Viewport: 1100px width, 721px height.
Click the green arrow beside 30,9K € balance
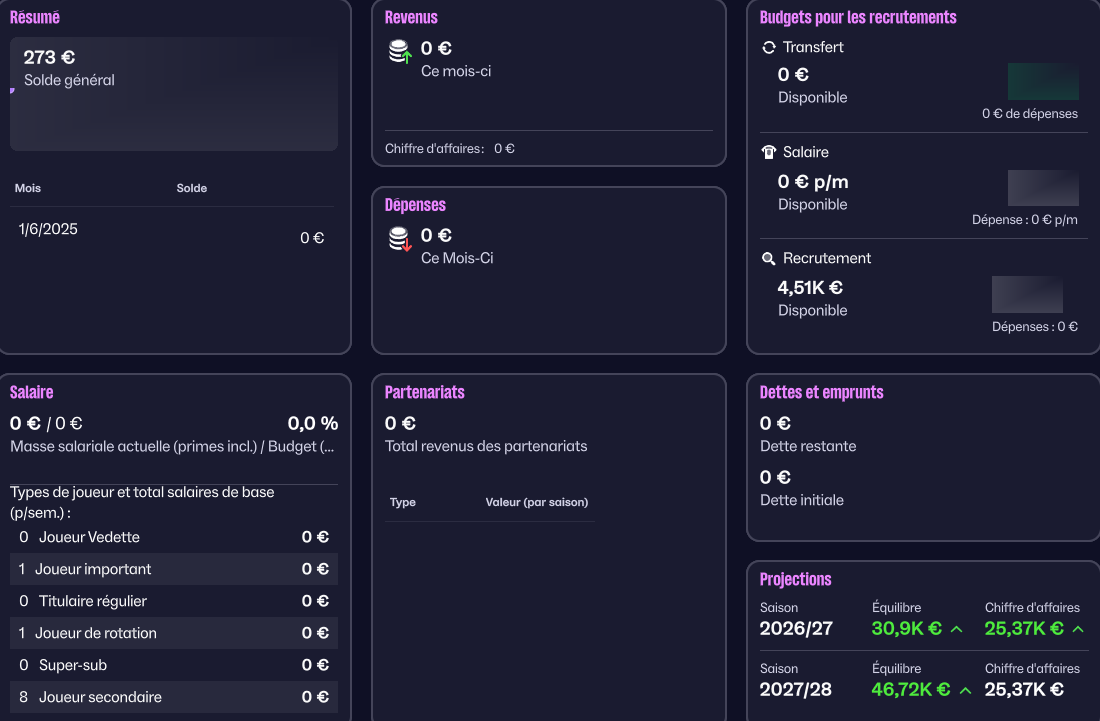pos(956,629)
